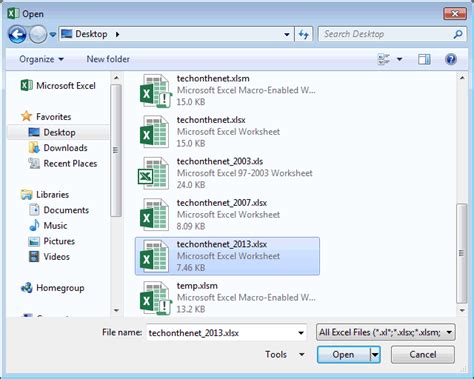Click the Forward navigation arrow
This screenshot has width=474, height=379.
[x=38, y=34]
